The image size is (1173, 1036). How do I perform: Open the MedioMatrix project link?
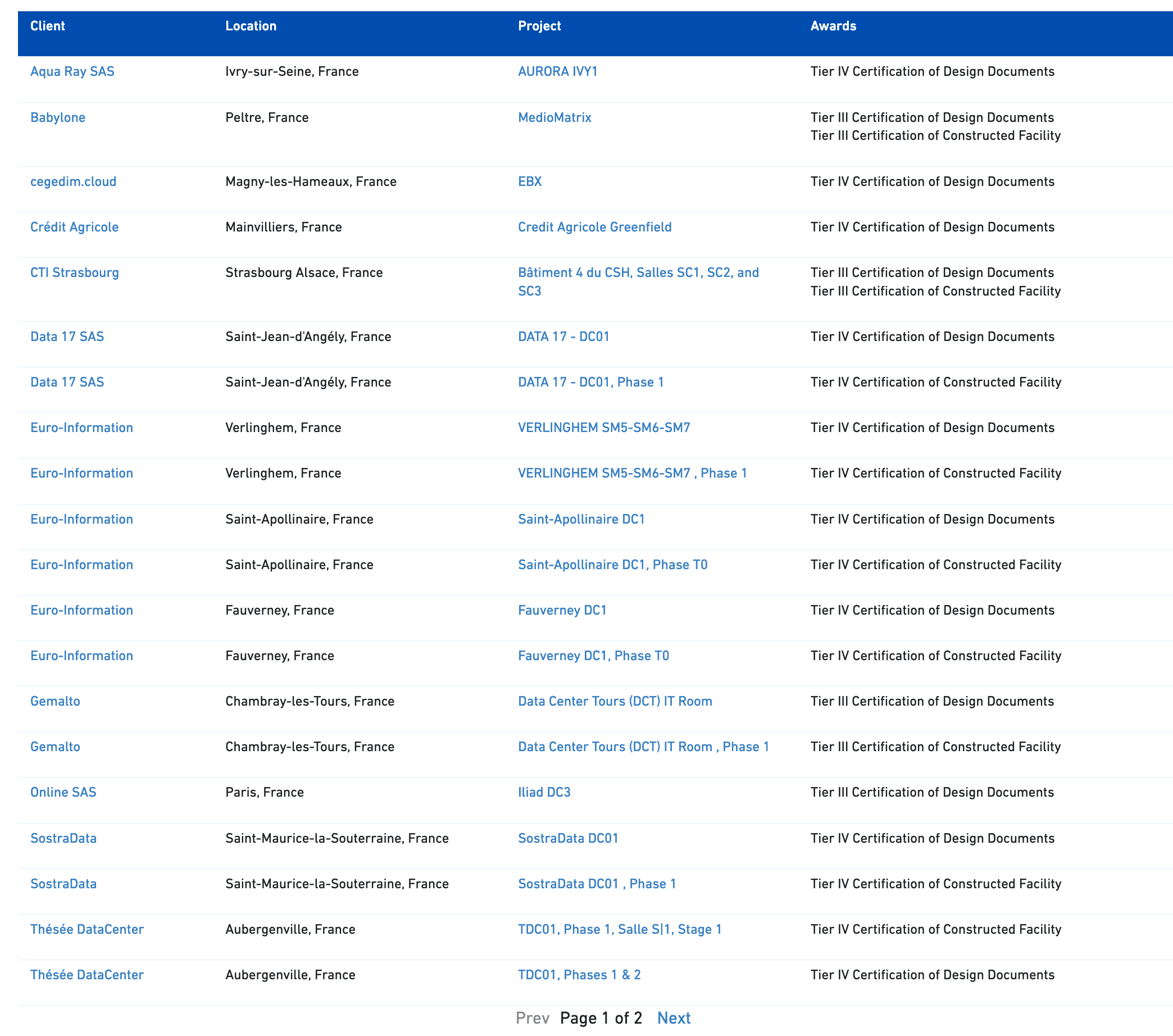[554, 117]
